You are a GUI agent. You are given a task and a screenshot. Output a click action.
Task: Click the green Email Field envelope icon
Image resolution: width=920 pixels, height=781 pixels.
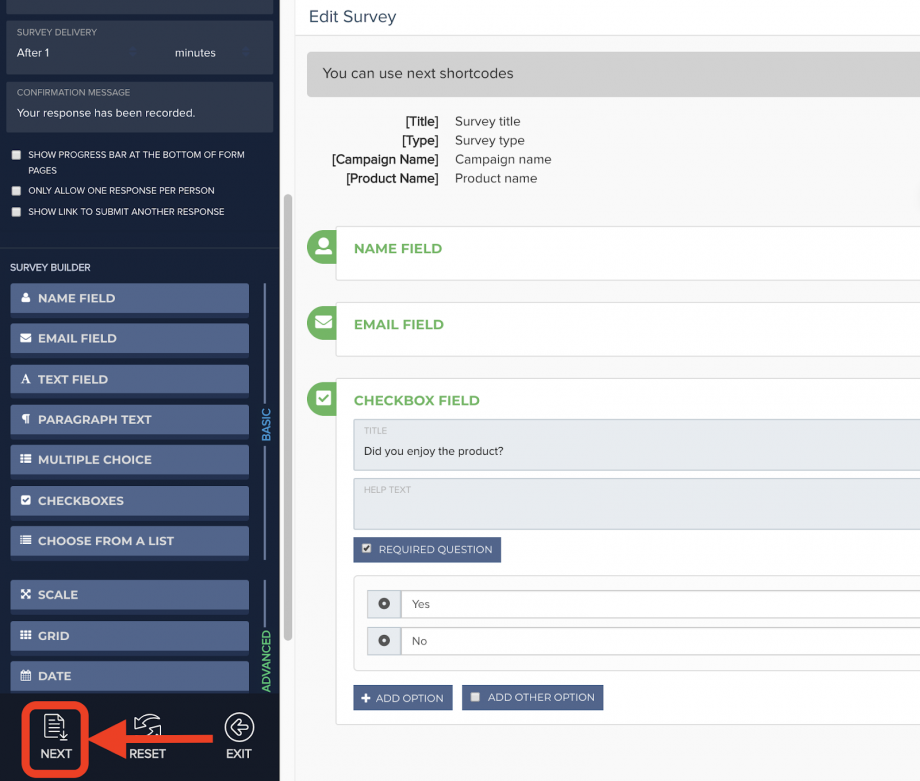tap(323, 324)
